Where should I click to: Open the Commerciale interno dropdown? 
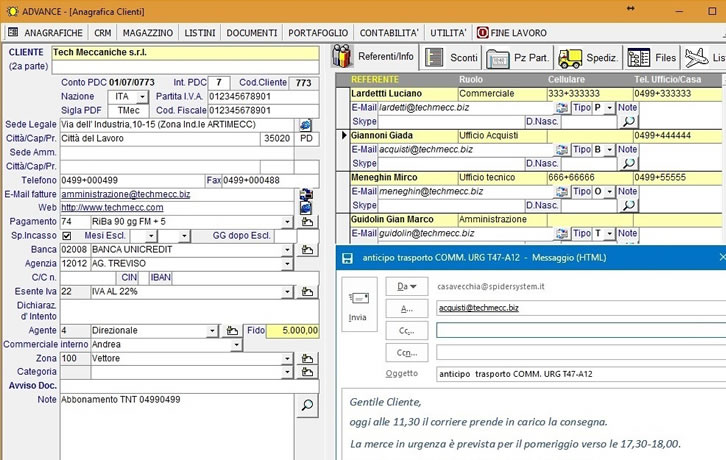[x=236, y=344]
